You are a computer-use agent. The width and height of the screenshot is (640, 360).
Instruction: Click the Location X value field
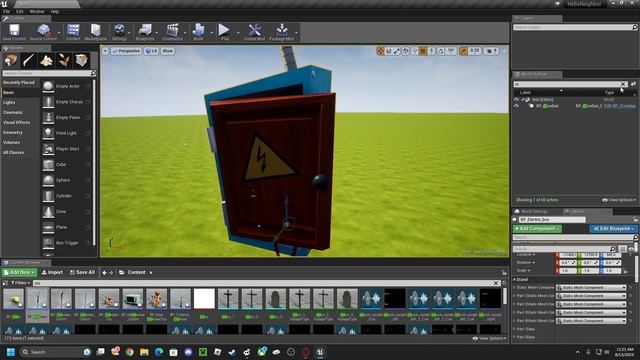(x=568, y=255)
